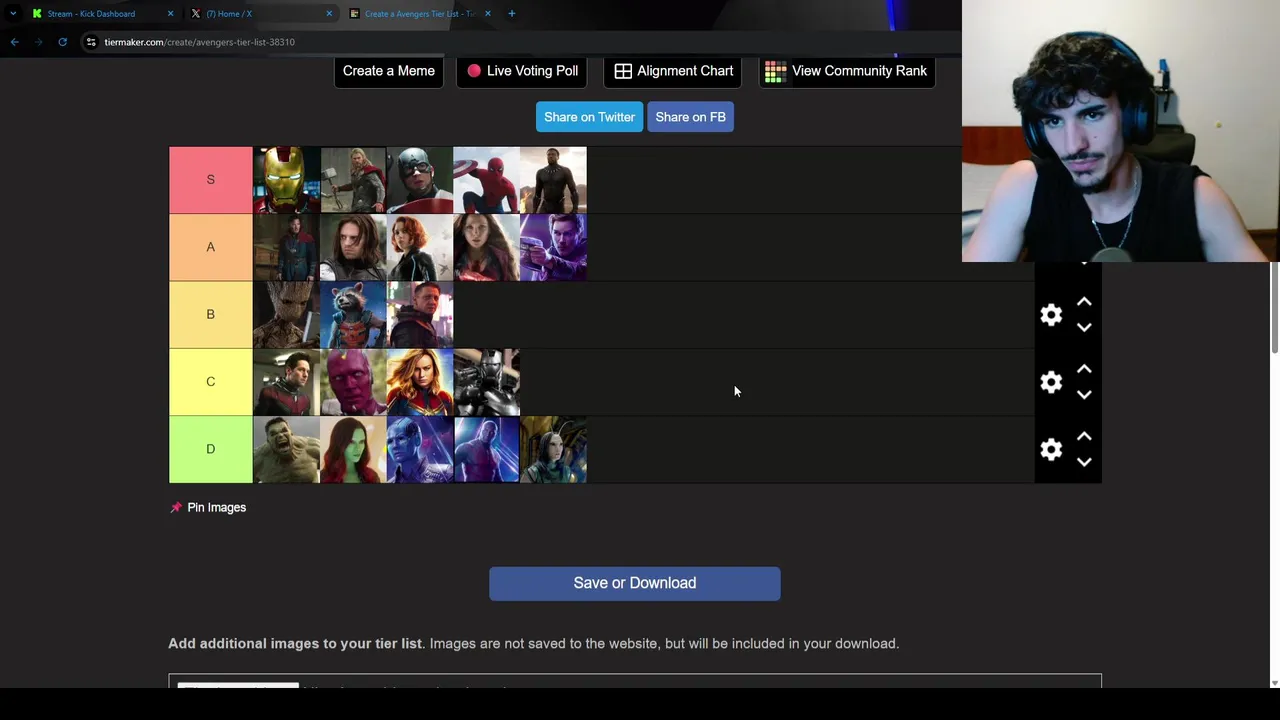
Task: Click Share on Twitter
Action: point(589,117)
